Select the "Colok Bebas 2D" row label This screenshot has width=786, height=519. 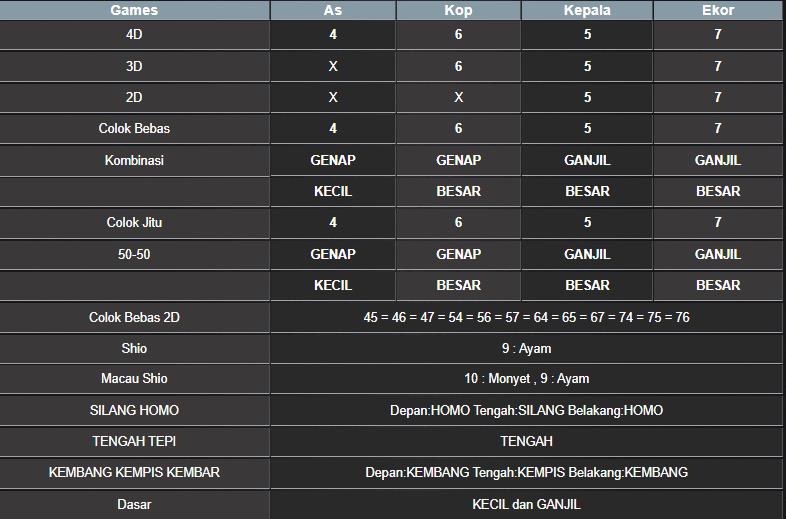pyautogui.click(x=134, y=317)
